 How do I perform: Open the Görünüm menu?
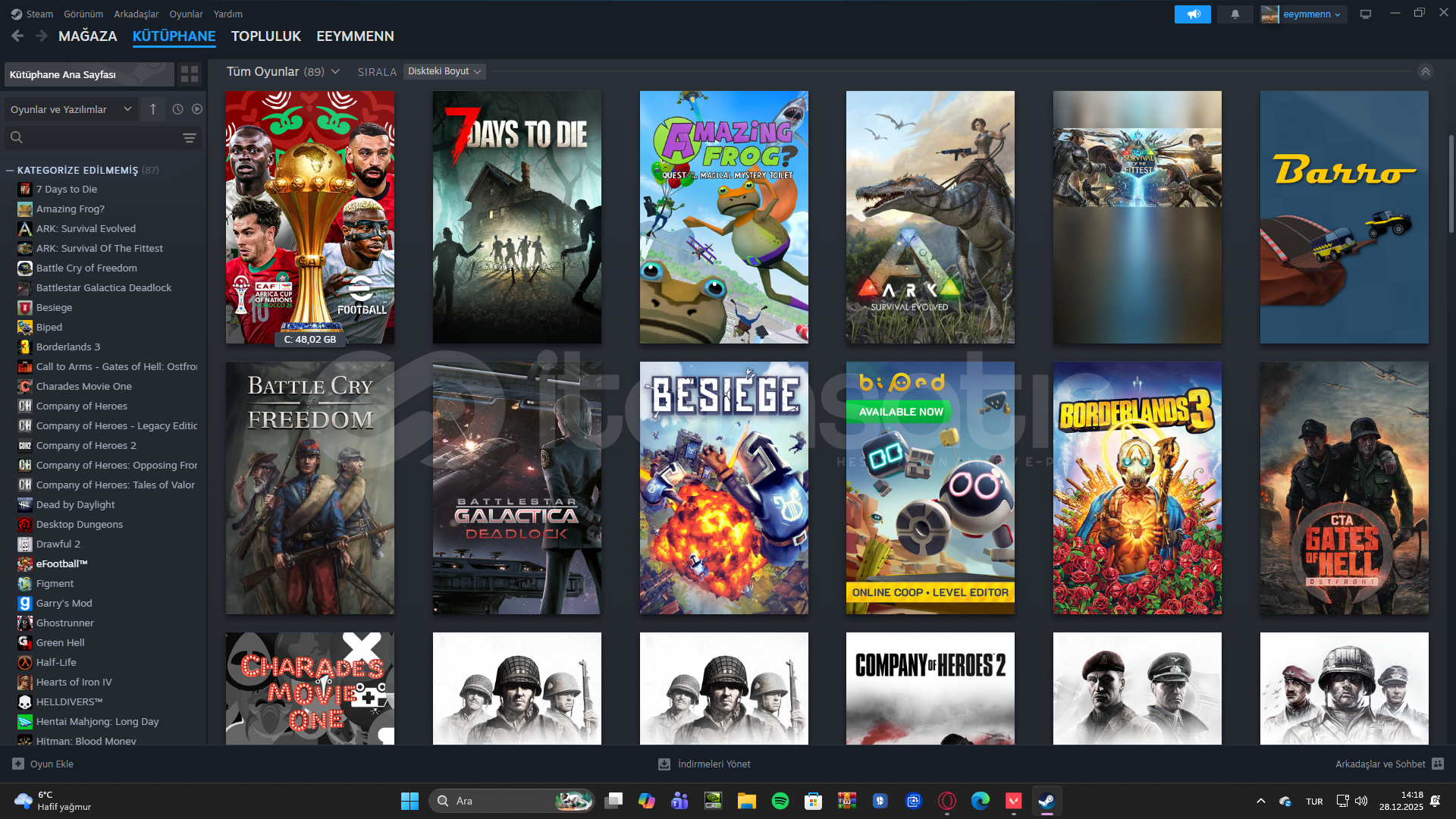point(83,14)
